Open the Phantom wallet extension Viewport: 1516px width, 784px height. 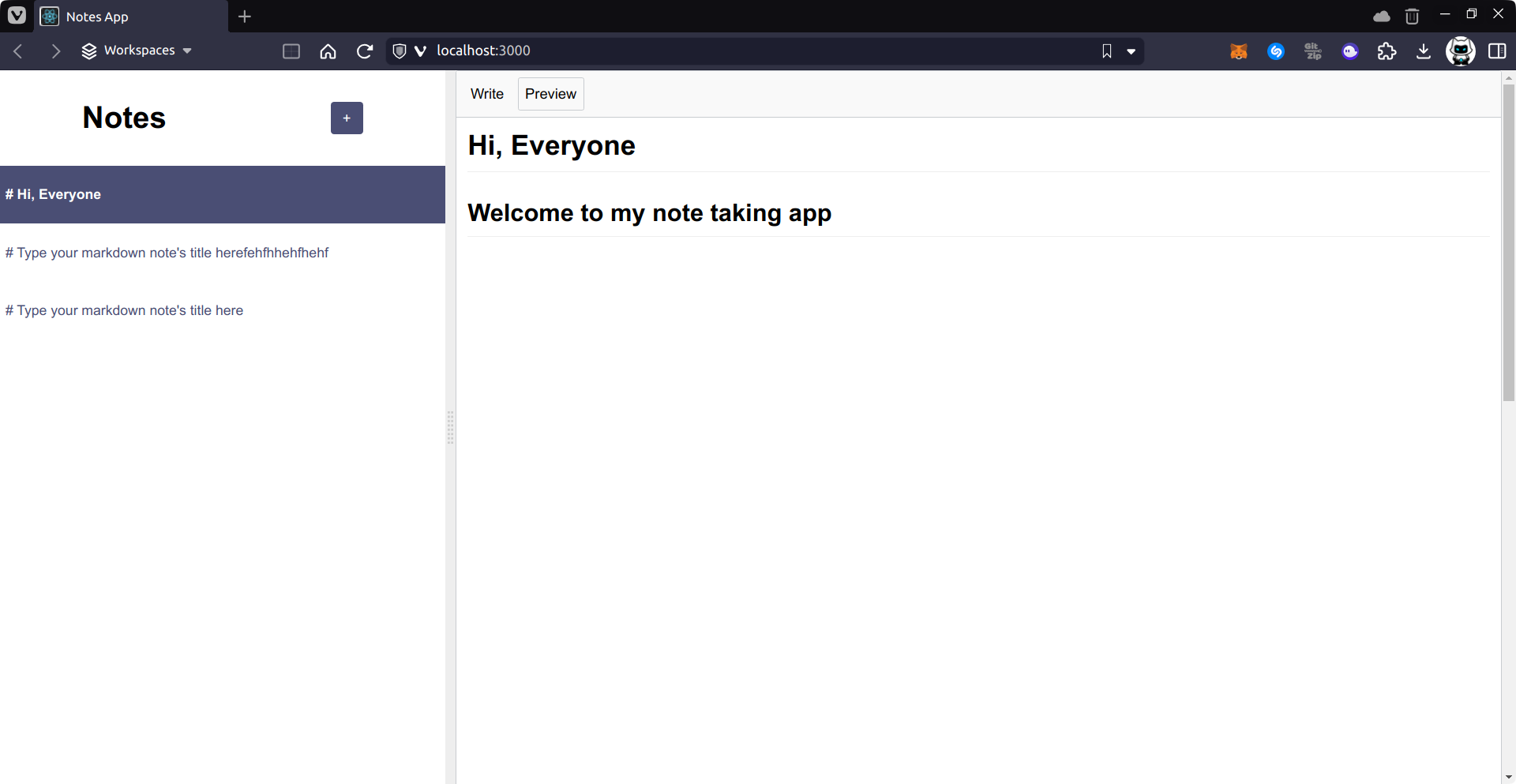click(x=1350, y=51)
